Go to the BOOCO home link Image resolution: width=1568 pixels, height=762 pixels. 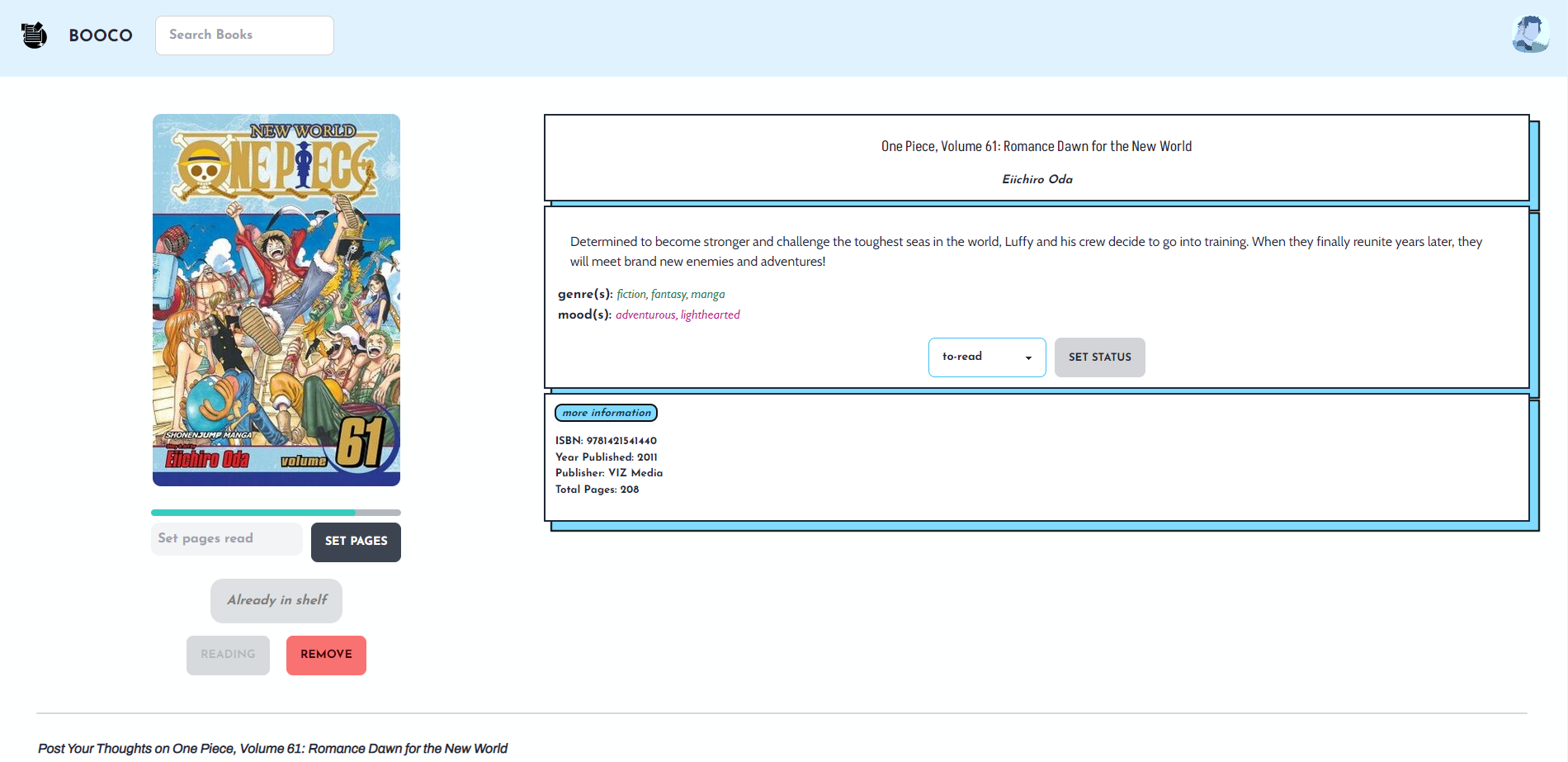[101, 35]
